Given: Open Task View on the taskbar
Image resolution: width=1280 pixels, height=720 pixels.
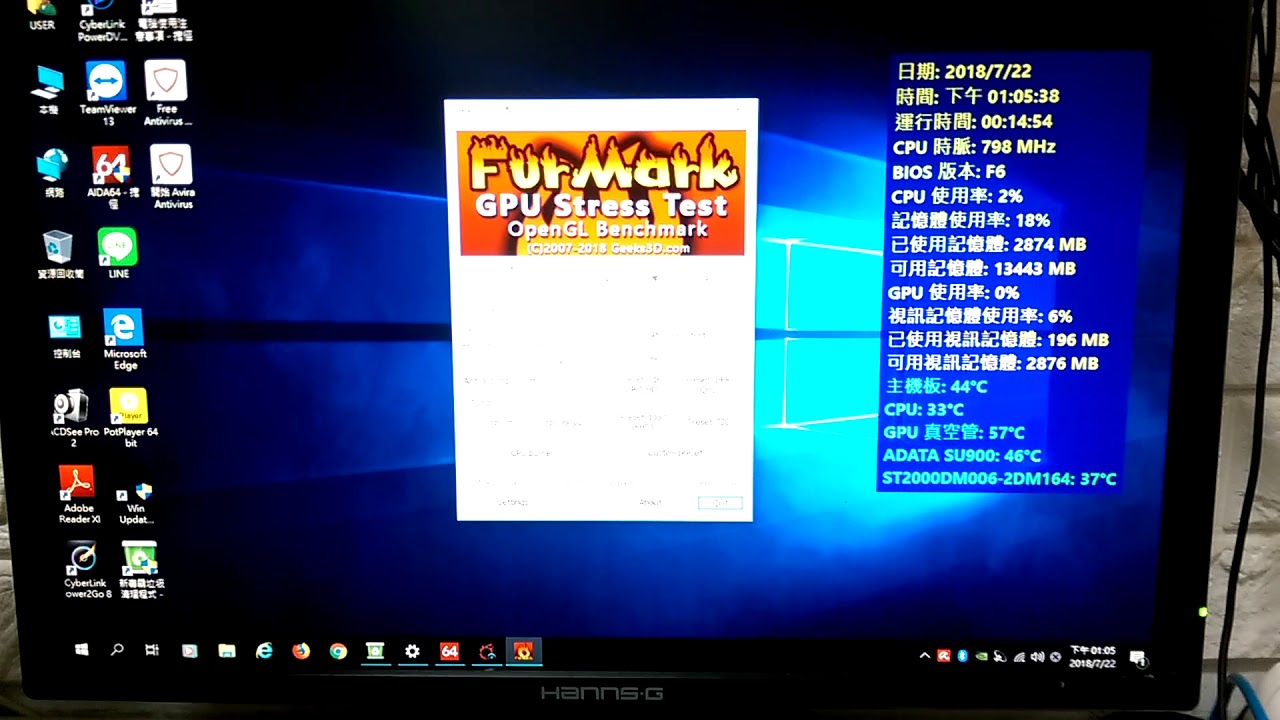Looking at the screenshot, I should tap(152, 650).
